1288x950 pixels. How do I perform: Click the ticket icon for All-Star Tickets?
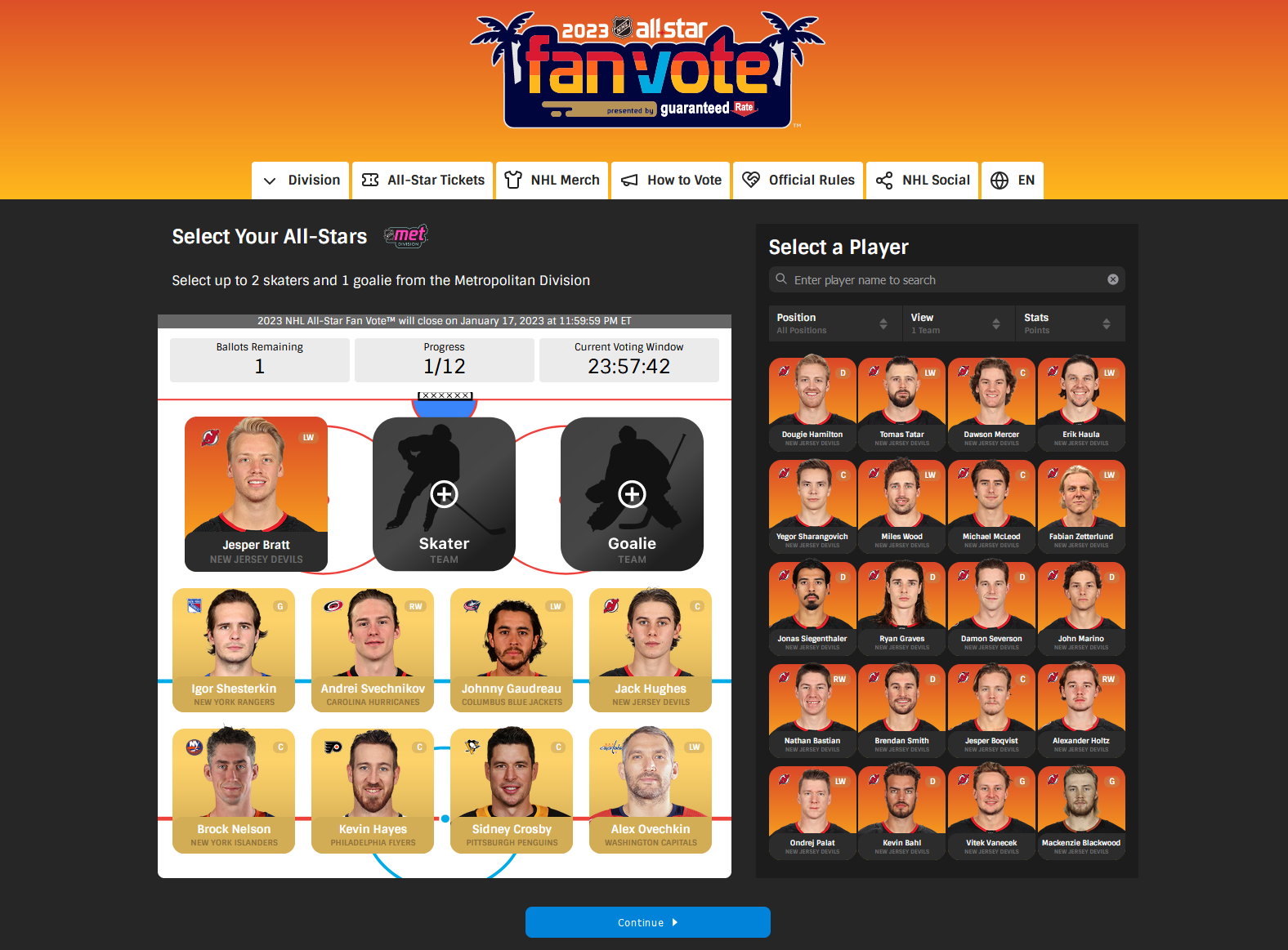point(370,180)
